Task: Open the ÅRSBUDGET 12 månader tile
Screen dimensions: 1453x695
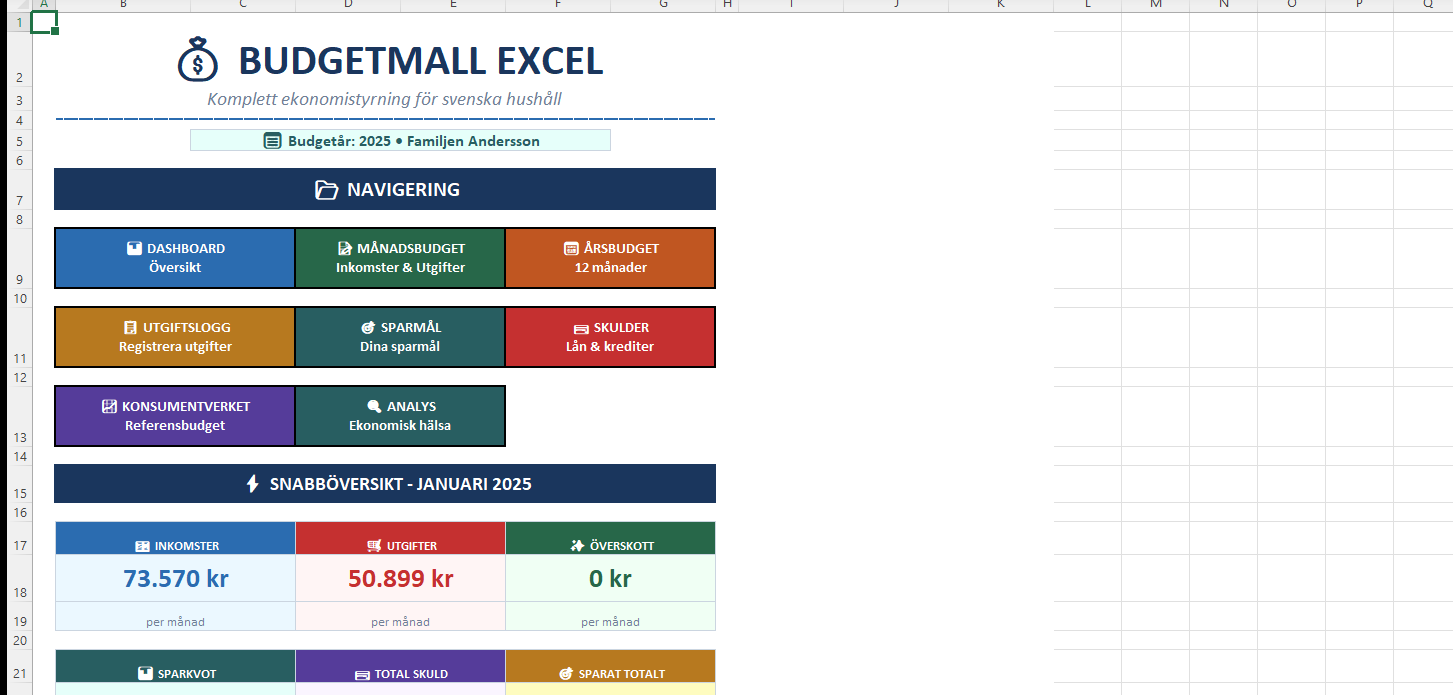Action: click(610, 258)
